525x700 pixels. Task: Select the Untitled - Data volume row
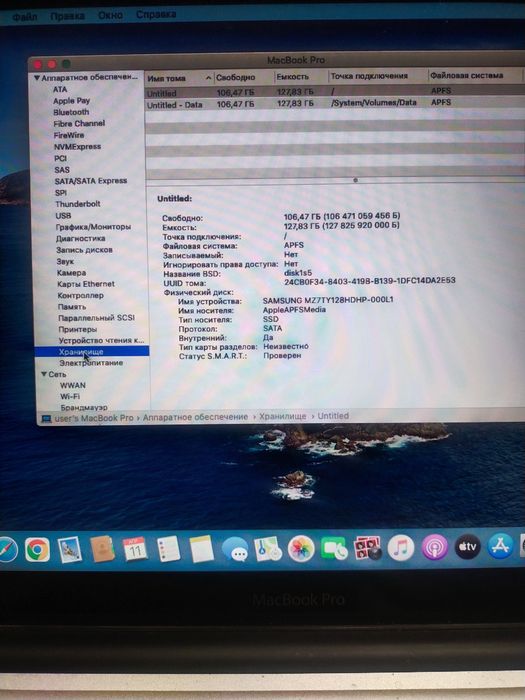335,104
